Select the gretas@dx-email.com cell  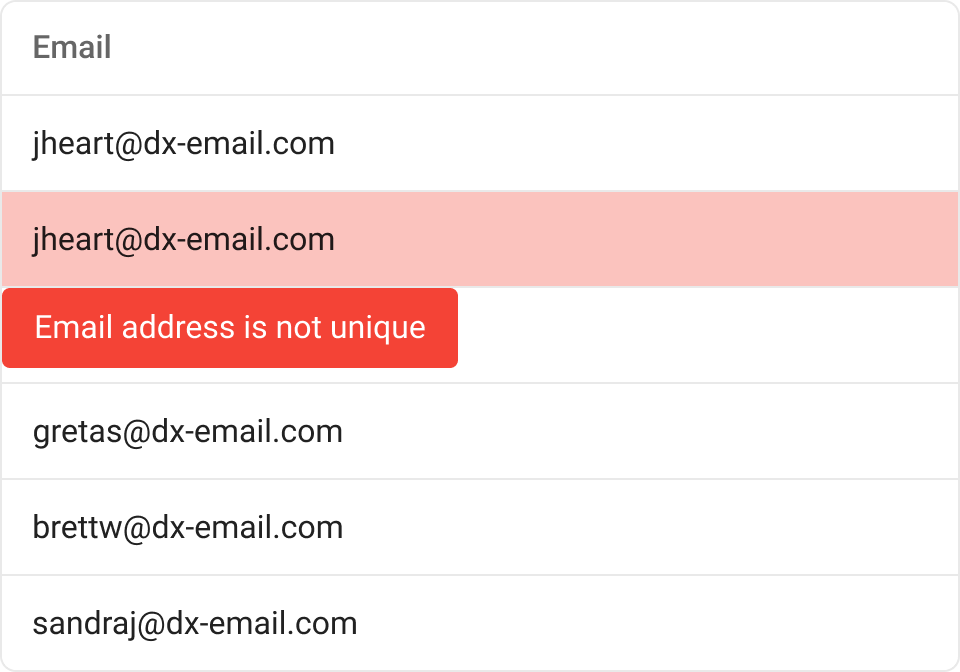pyautogui.click(x=188, y=432)
